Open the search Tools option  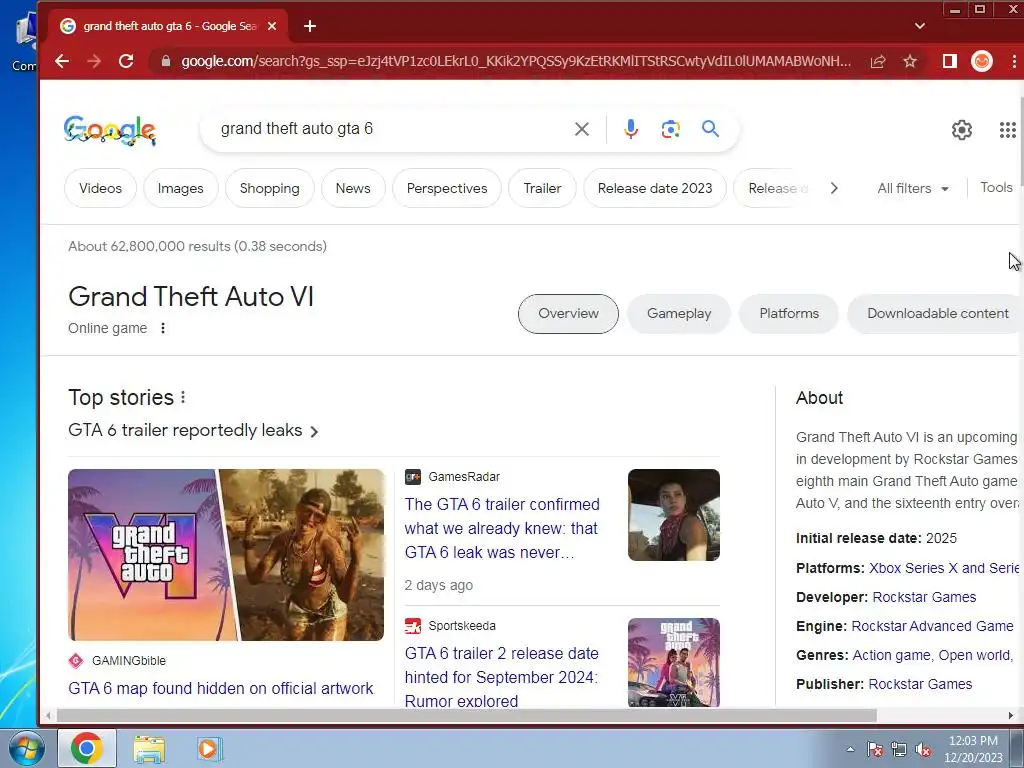point(996,187)
